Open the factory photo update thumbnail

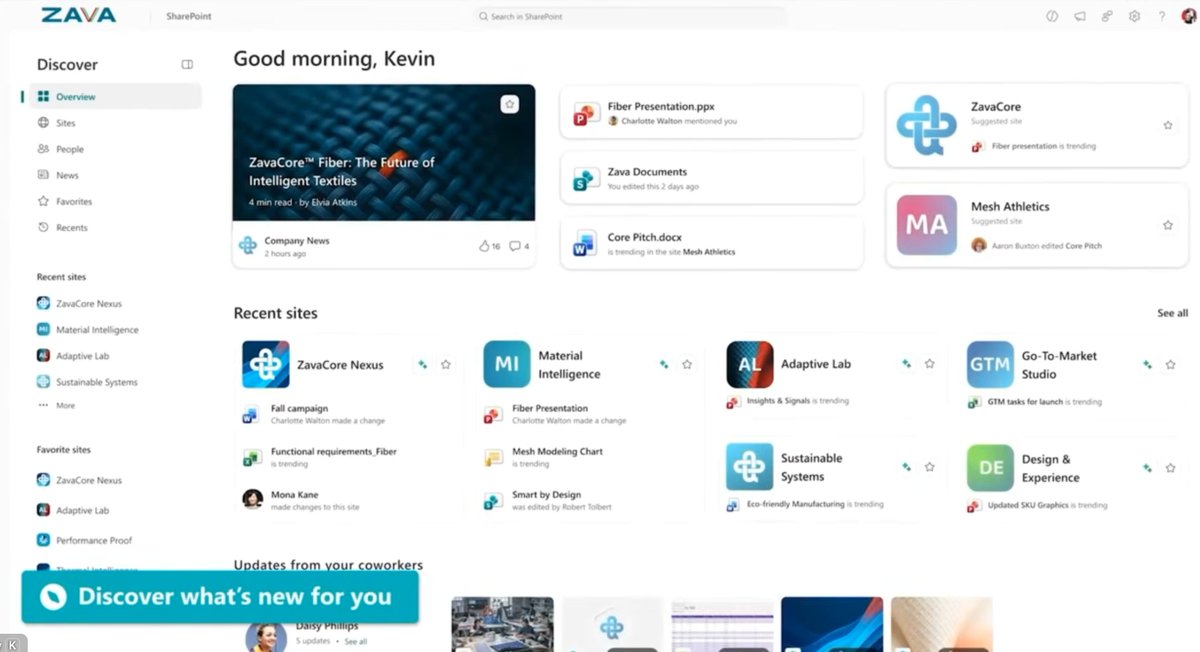(502, 624)
